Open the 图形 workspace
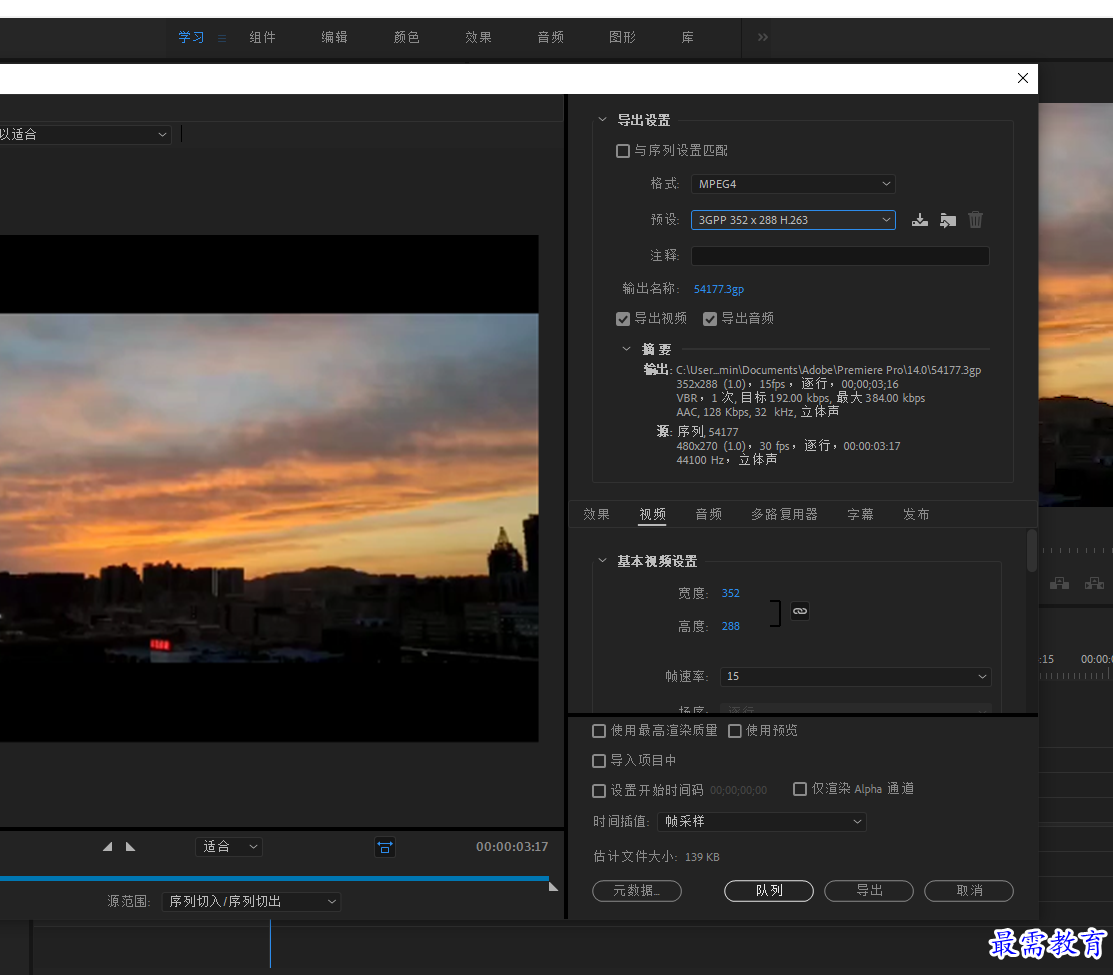The height and width of the screenshot is (975, 1113). (623, 38)
